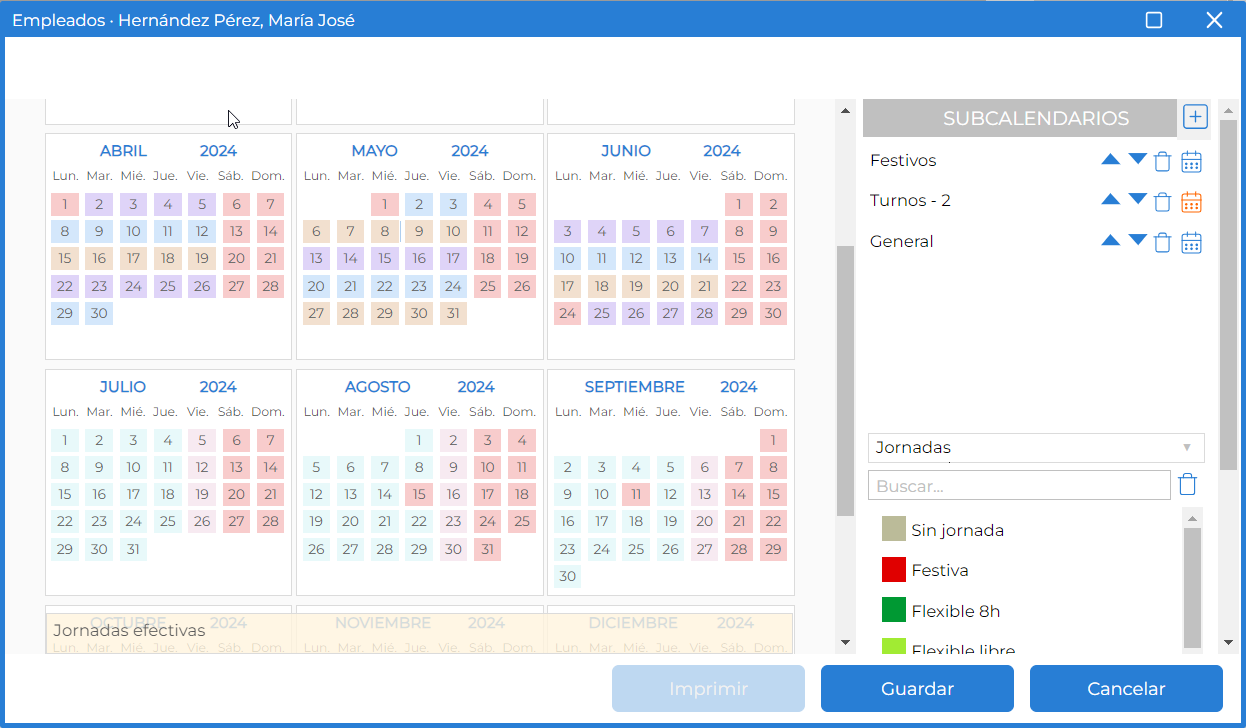This screenshot has height=728, width=1246.
Task: Click the AGOSTO month title
Action: click(378, 387)
